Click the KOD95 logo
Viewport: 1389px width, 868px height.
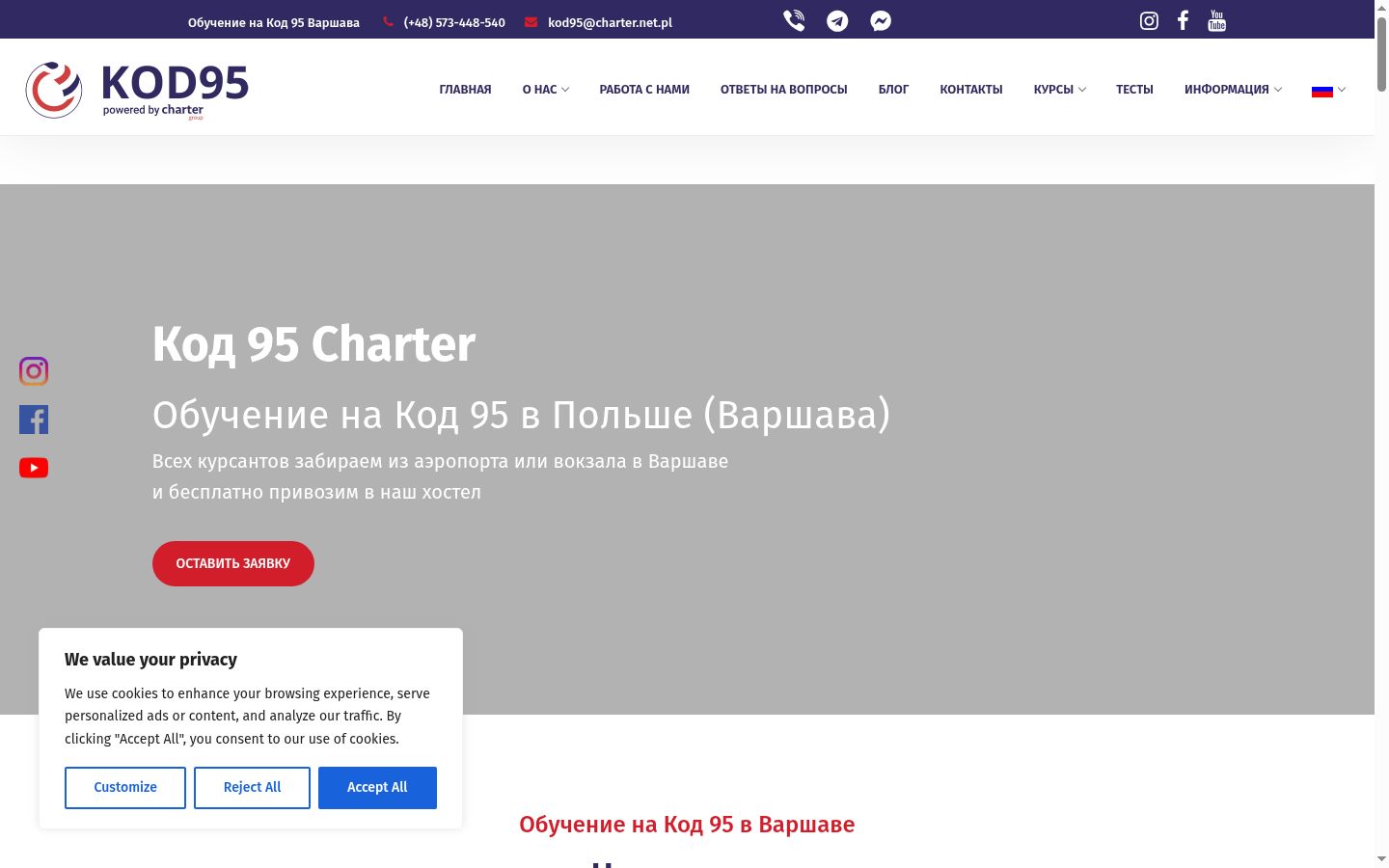click(x=137, y=90)
